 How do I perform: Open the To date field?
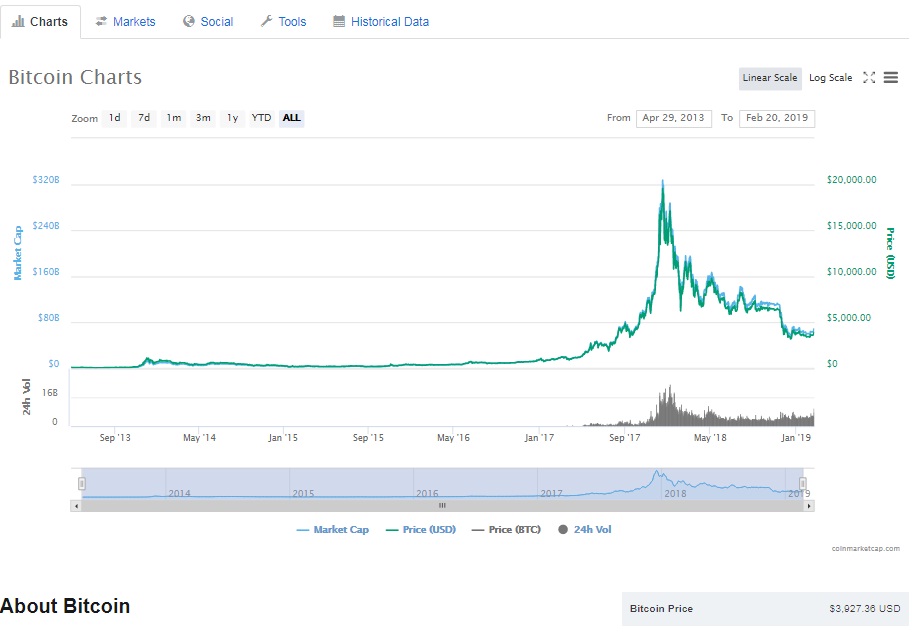click(777, 118)
